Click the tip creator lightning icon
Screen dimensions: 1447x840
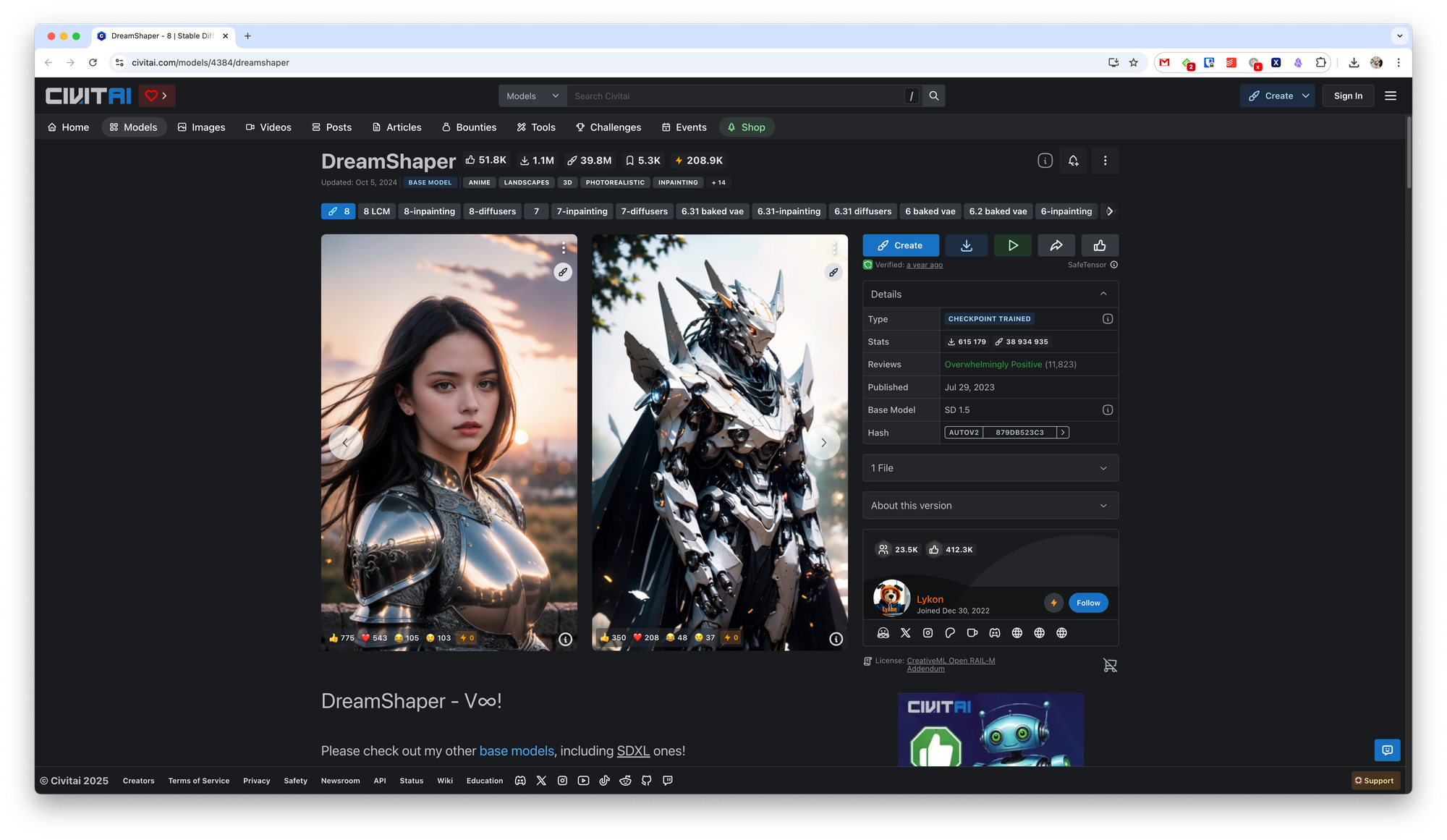[1053, 603]
